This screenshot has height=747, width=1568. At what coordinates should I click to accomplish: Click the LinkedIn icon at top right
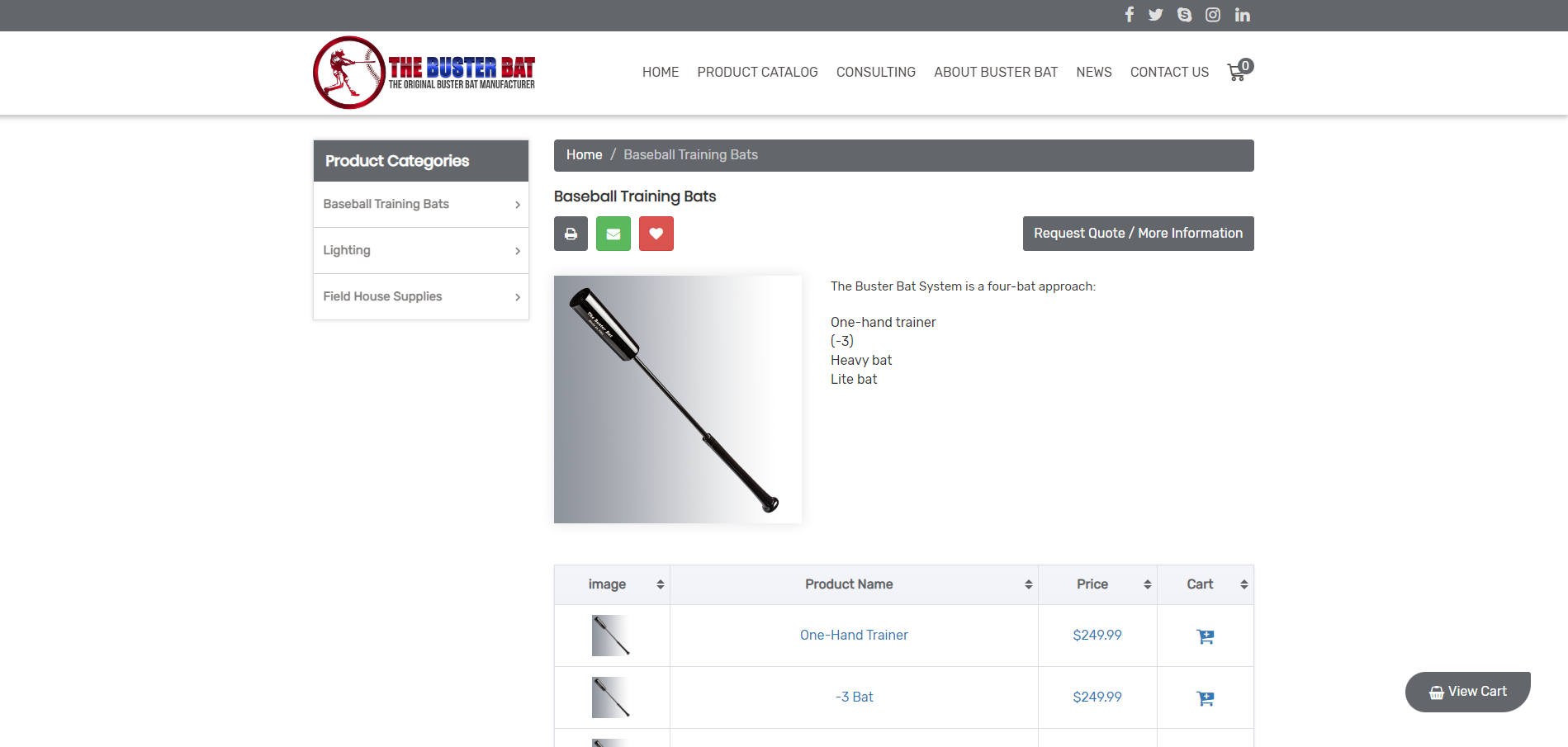(1242, 14)
